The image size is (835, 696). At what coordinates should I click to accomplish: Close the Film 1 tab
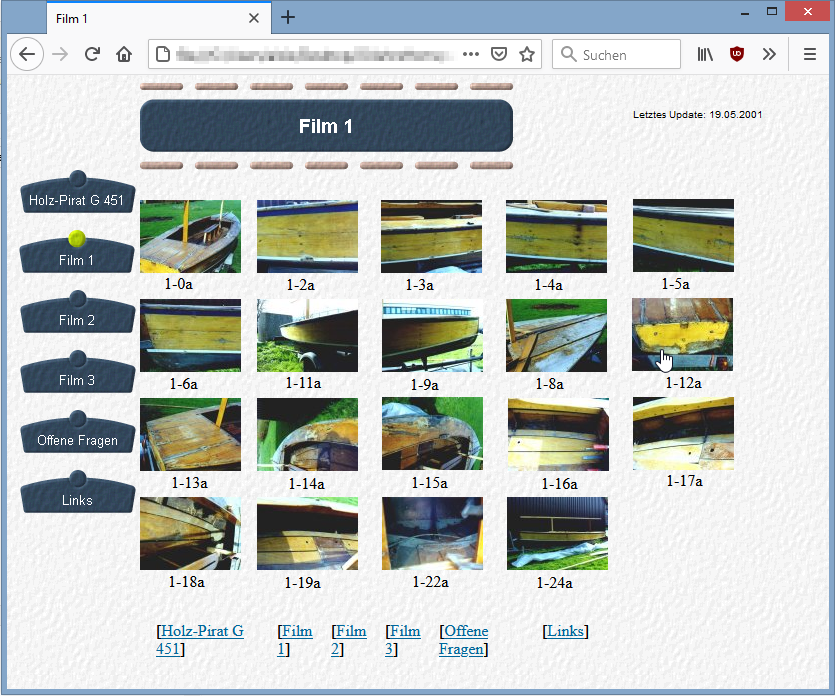[x=254, y=18]
